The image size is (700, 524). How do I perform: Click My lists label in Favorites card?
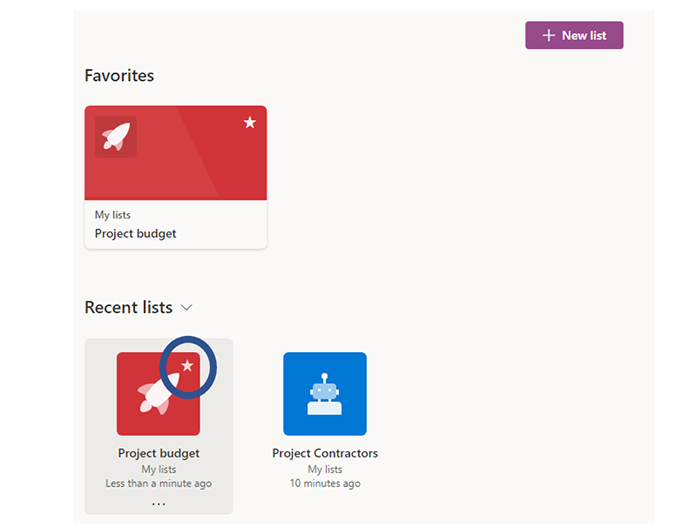point(112,215)
